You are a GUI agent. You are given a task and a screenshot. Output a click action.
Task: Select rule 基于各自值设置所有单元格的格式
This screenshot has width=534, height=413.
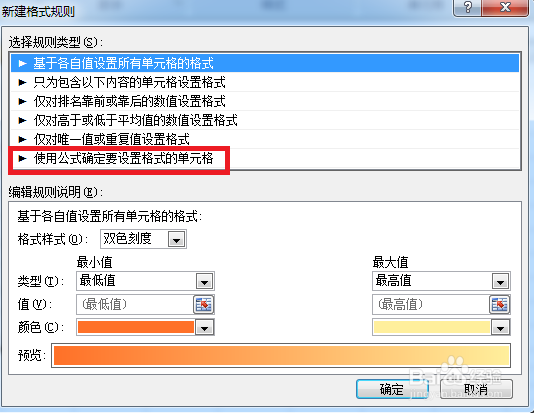coord(265,63)
